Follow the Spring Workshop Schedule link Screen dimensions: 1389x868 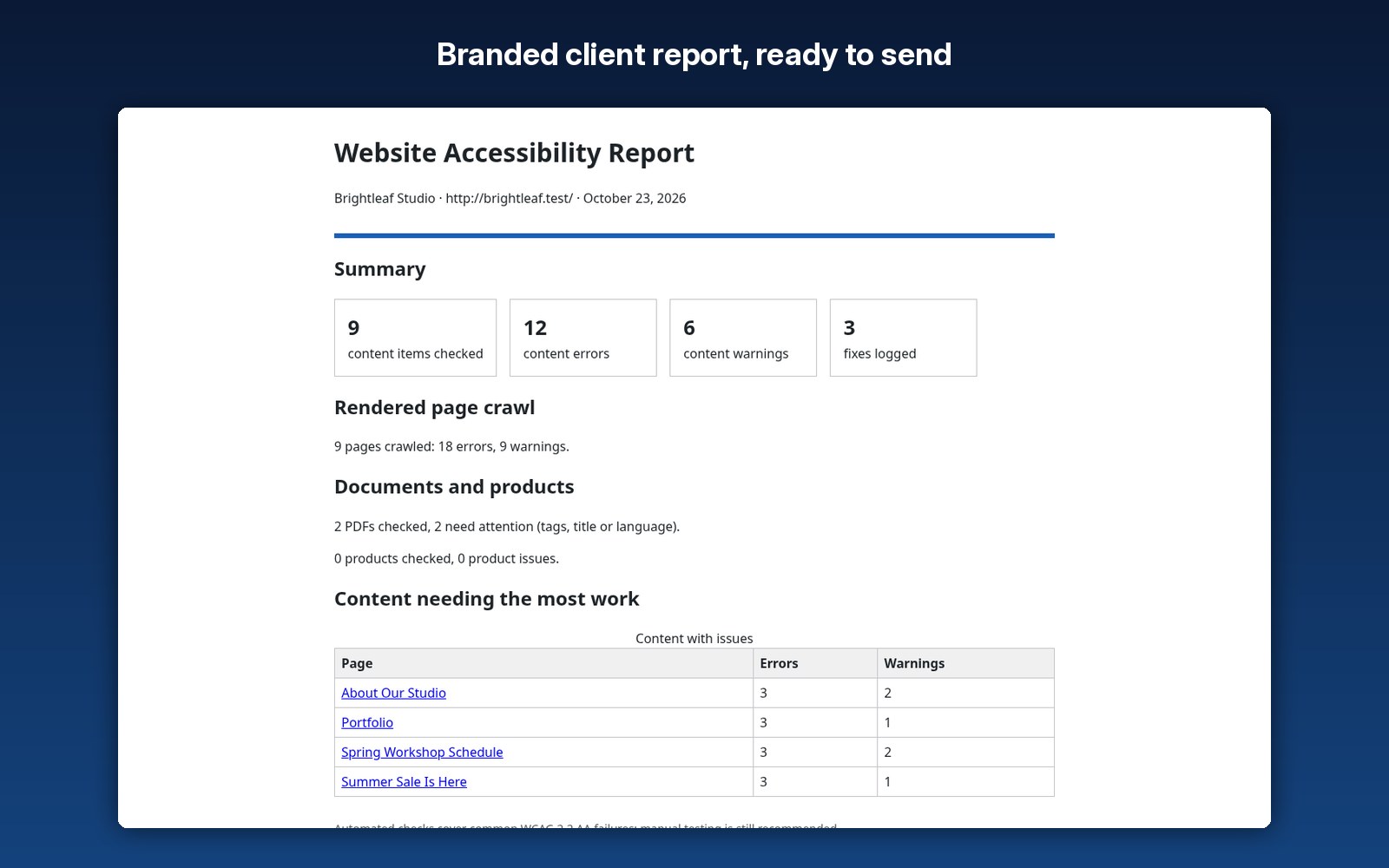(422, 752)
